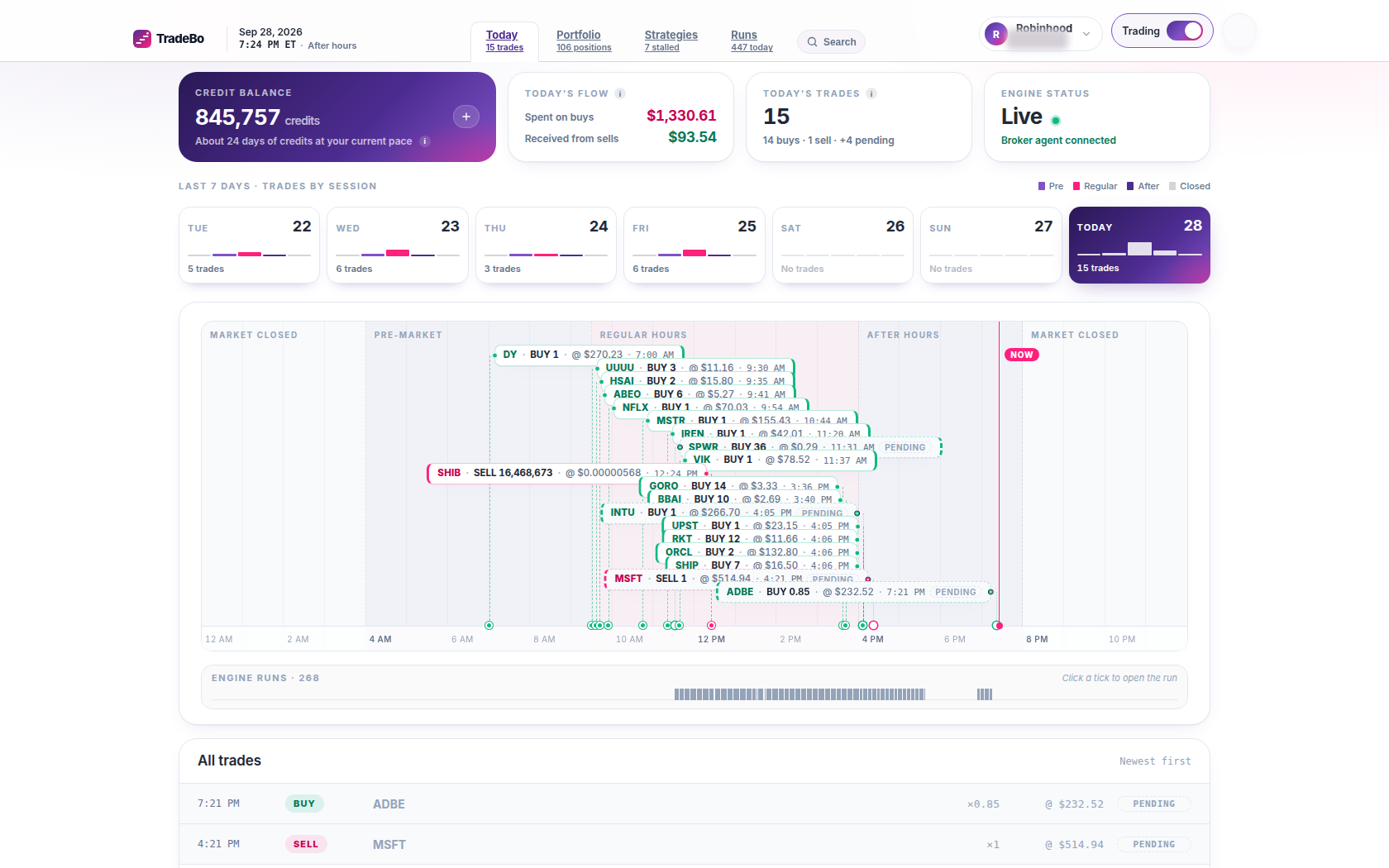Open the blank round profile button
Image resolution: width=1389 pixels, height=868 pixels.
1239,31
